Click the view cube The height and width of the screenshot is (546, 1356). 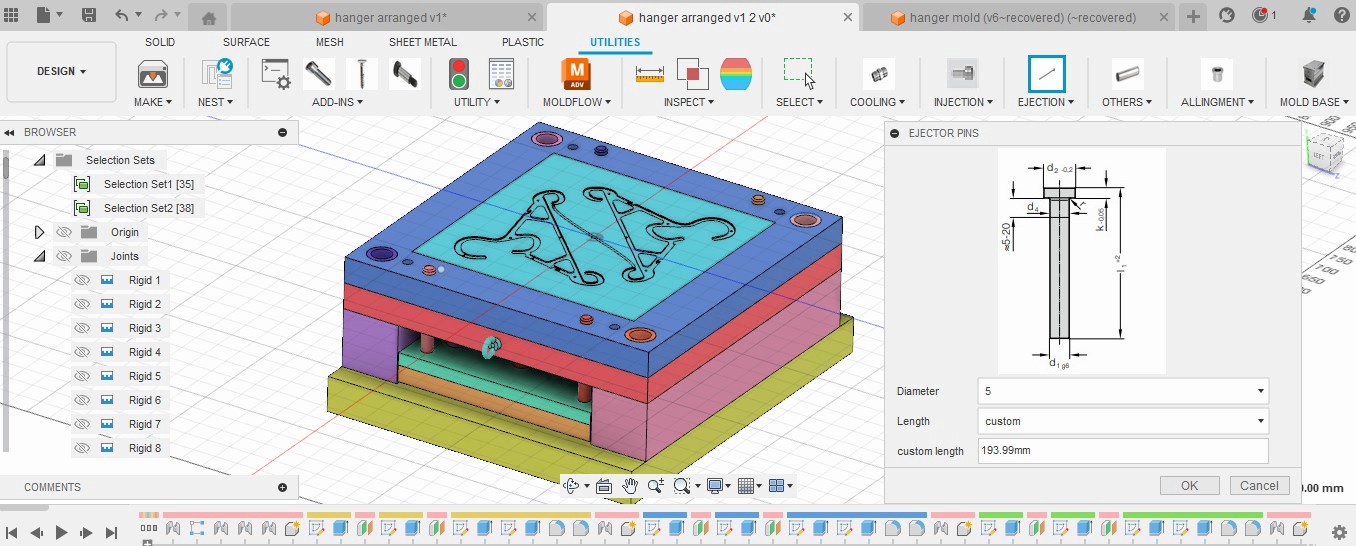[x=1325, y=153]
